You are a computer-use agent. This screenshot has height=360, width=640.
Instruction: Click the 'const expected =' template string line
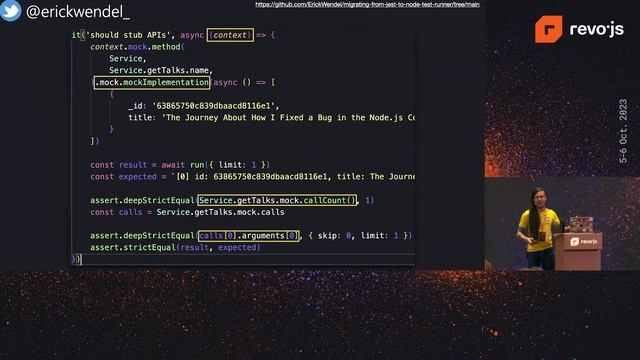252,177
